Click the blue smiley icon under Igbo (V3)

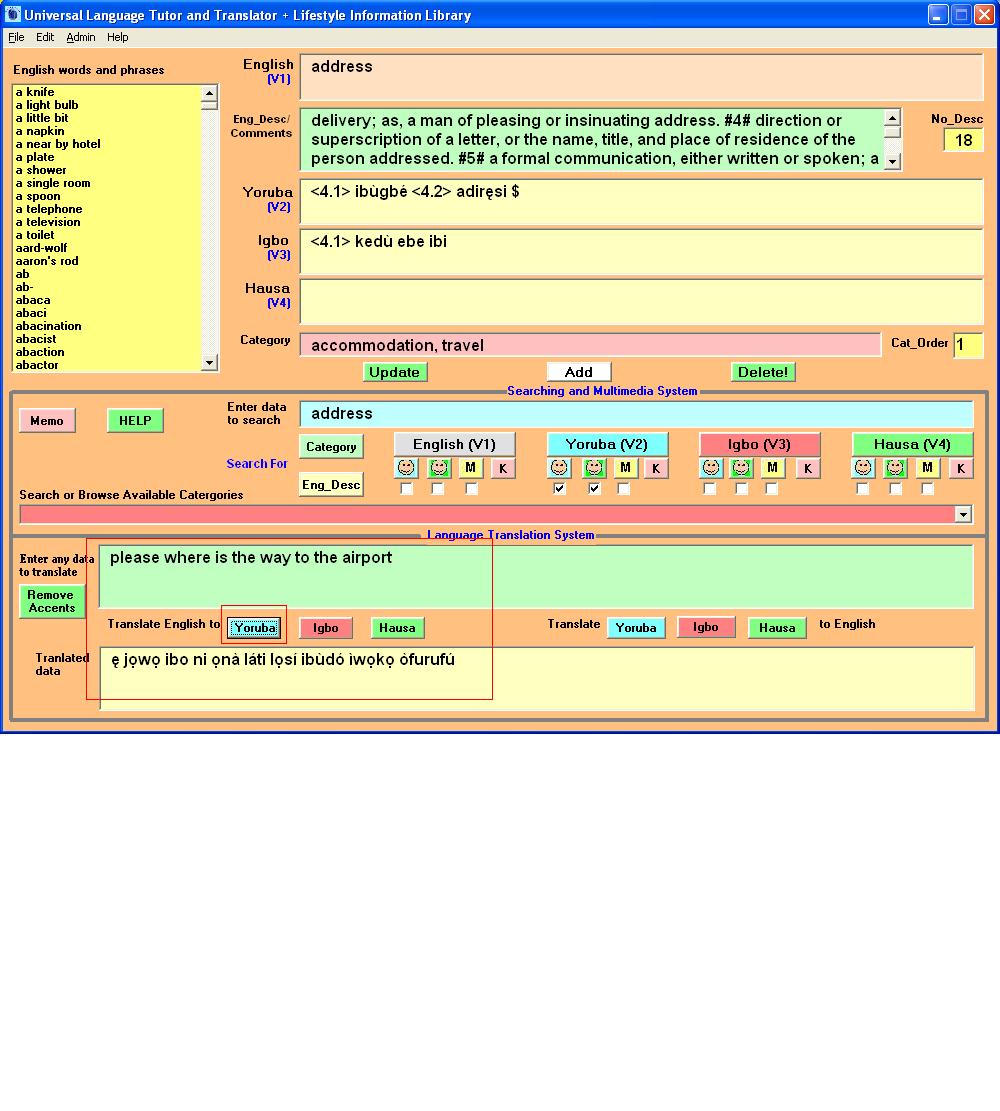click(x=711, y=468)
